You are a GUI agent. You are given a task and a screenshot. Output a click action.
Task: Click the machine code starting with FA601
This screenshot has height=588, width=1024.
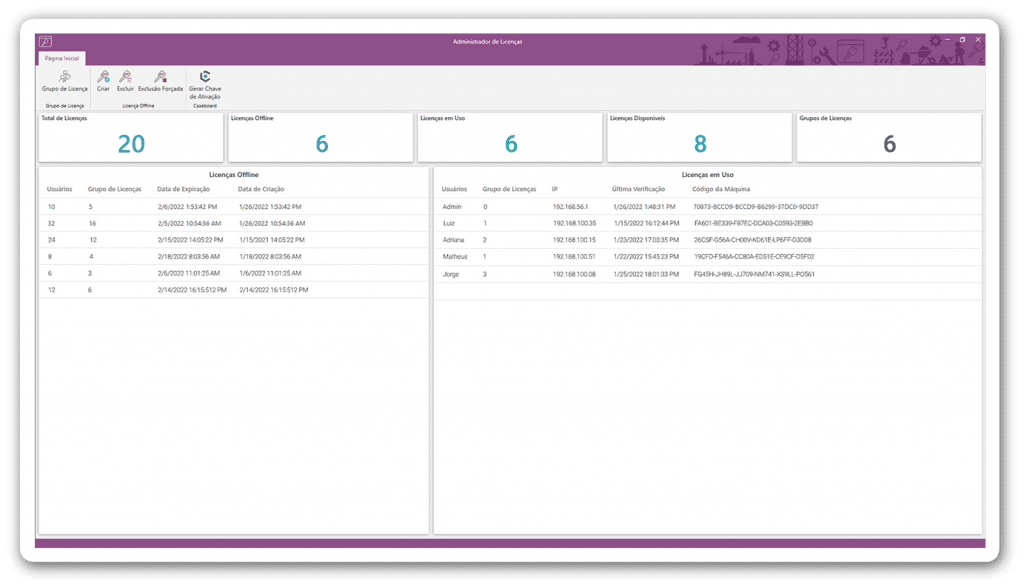(x=753, y=223)
